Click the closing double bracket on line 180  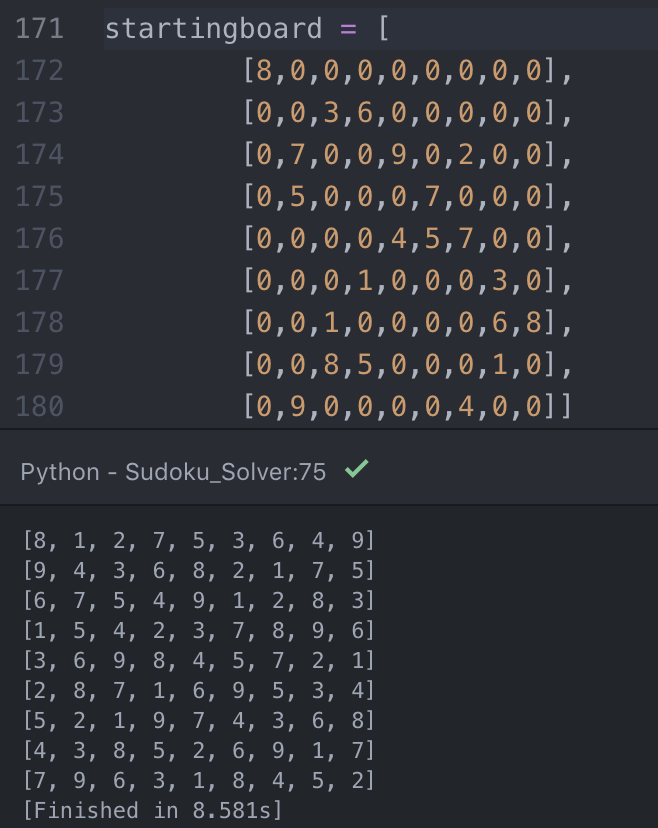[558, 406]
